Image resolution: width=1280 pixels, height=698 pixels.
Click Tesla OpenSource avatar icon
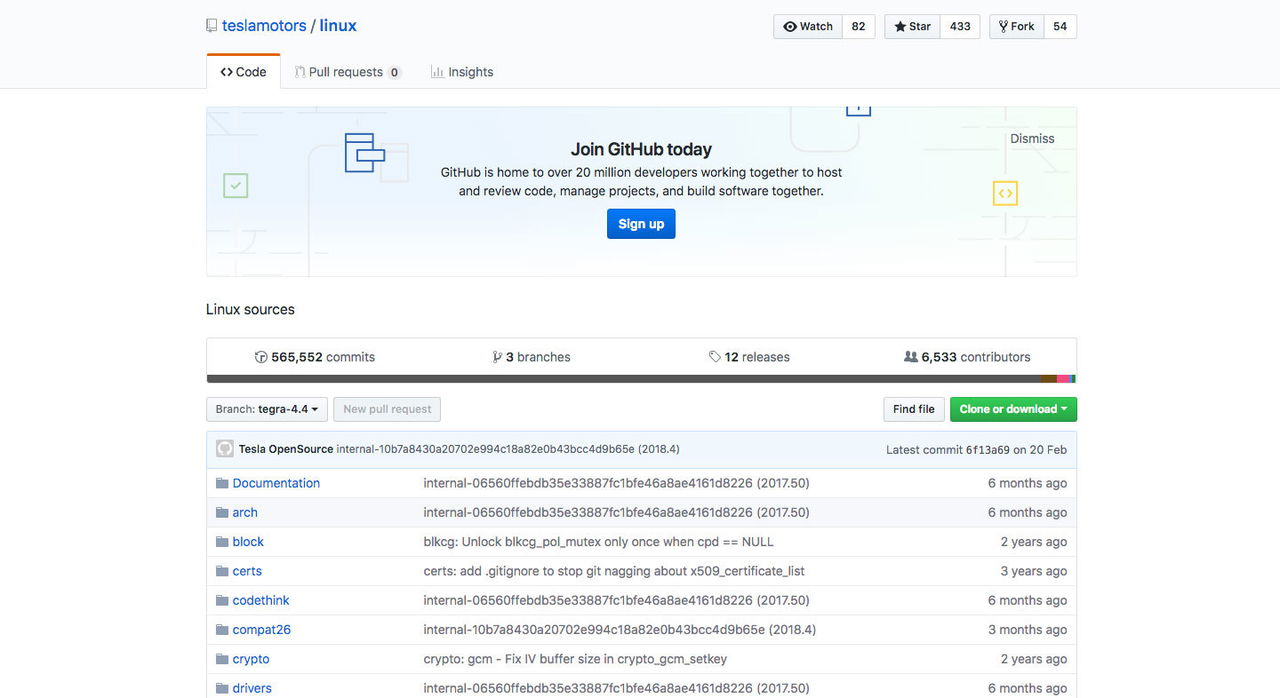(225, 449)
